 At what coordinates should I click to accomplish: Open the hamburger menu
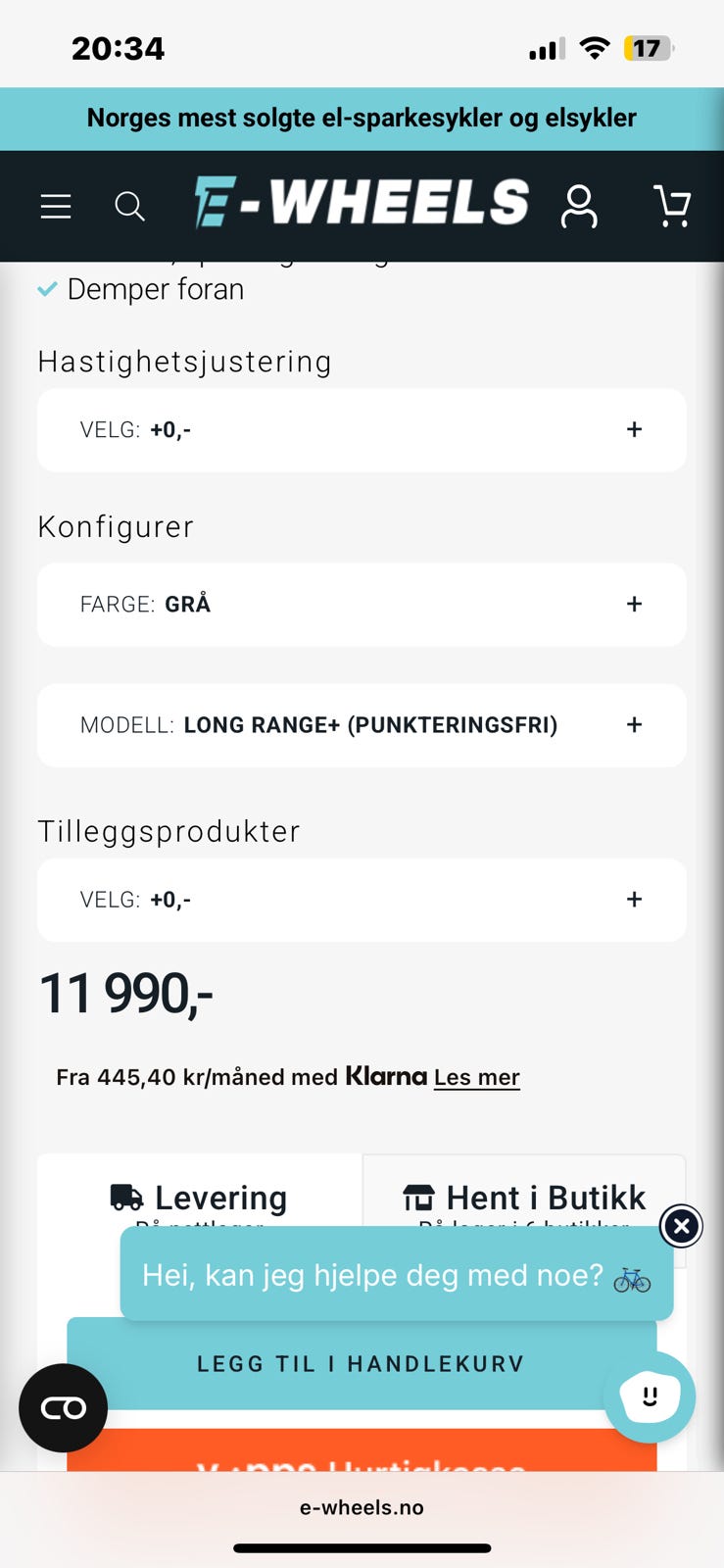click(x=56, y=206)
